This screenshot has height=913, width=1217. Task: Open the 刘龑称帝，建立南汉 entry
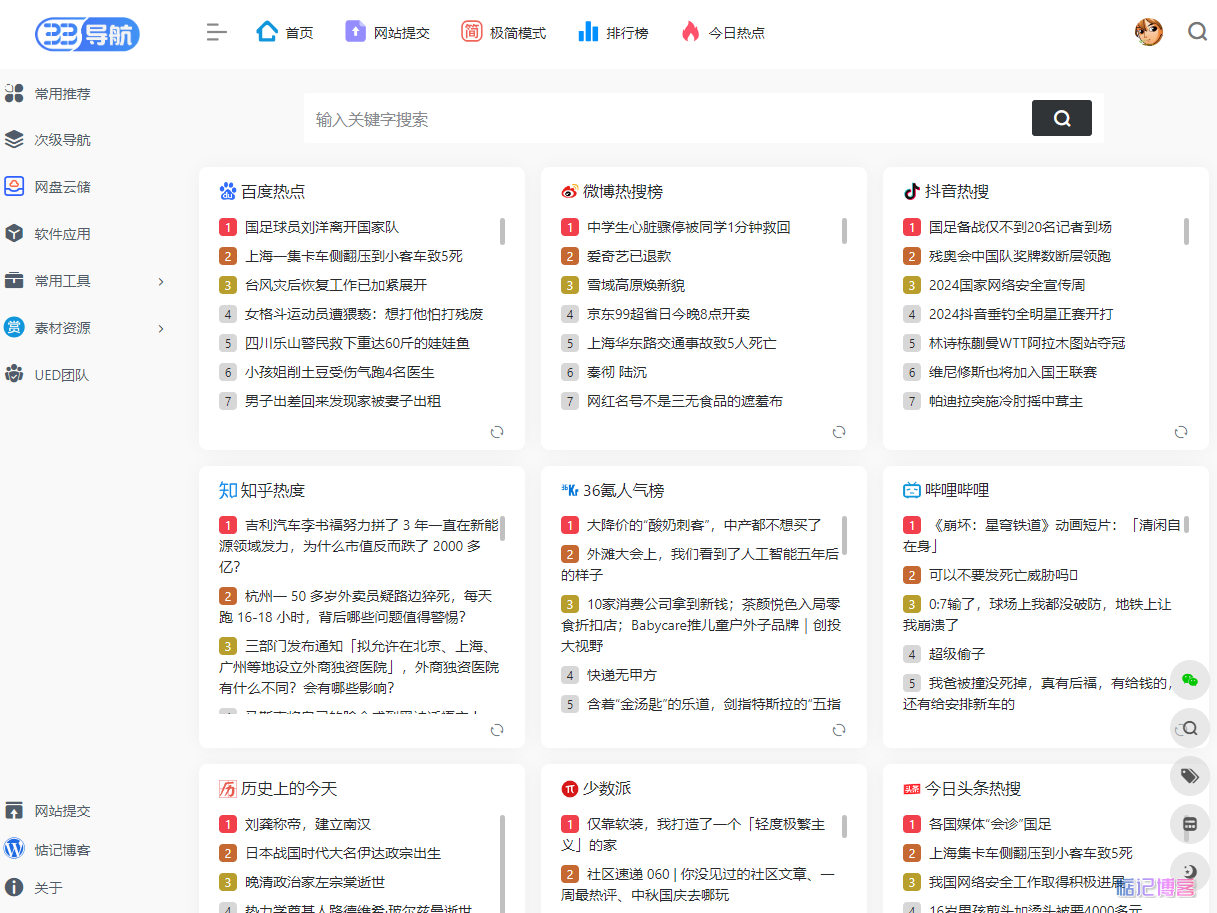308,824
